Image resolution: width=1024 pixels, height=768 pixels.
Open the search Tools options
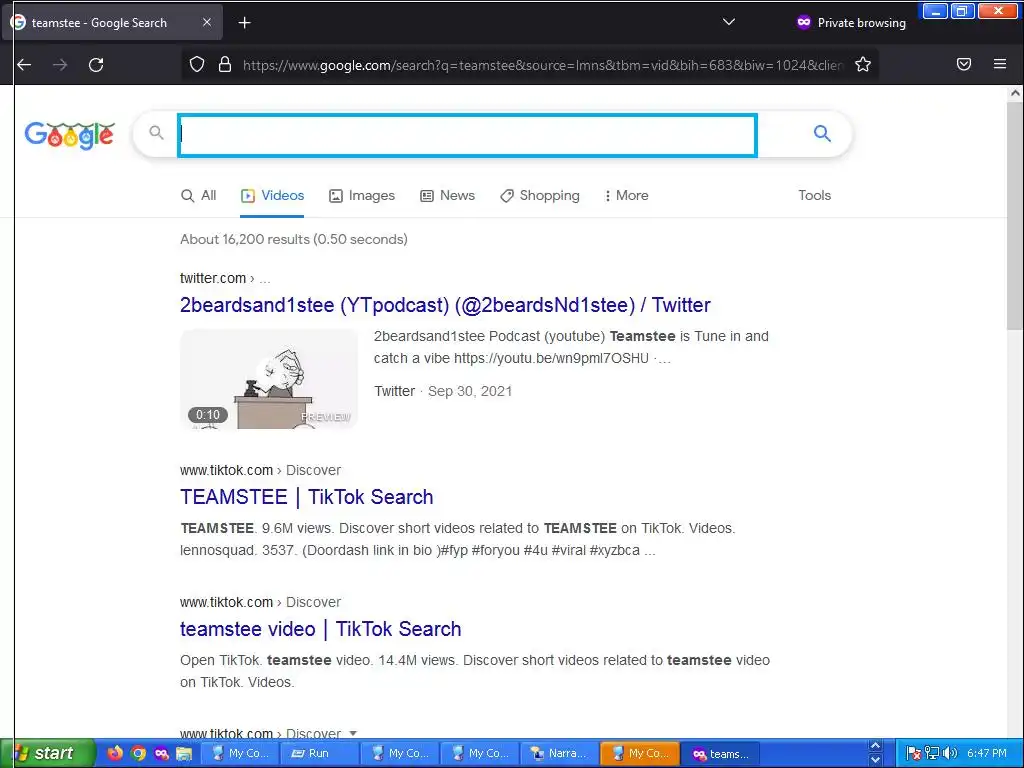coord(814,195)
